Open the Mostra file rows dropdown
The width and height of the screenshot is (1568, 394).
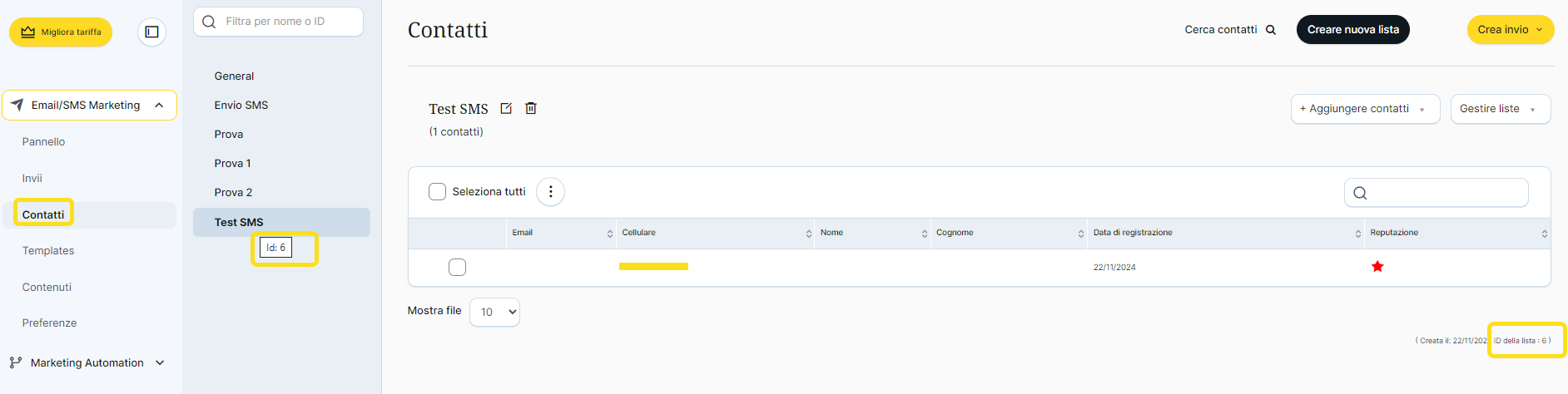[x=494, y=312]
